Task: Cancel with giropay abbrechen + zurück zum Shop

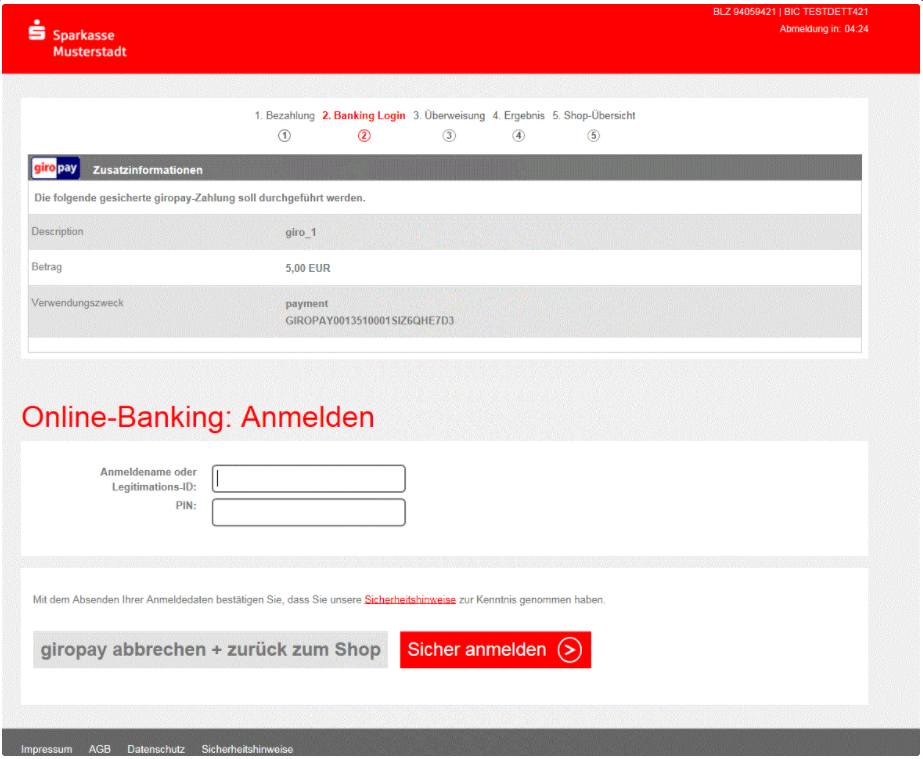Action: (x=210, y=649)
